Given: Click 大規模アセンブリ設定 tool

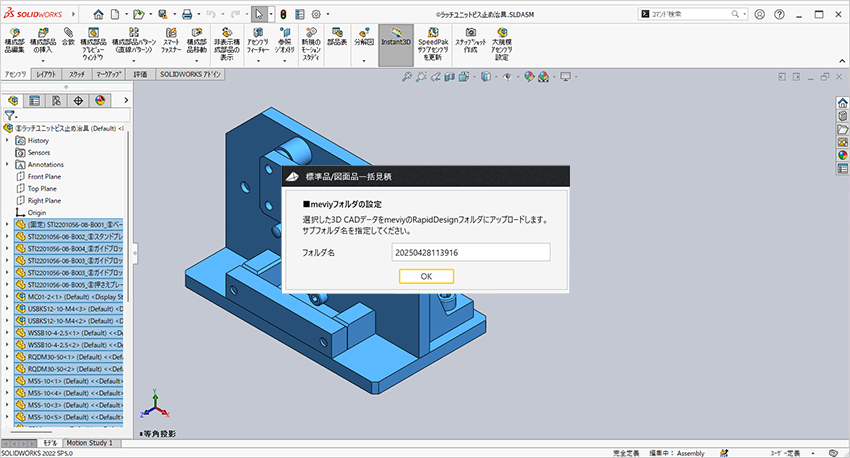Looking at the screenshot, I should 502,44.
